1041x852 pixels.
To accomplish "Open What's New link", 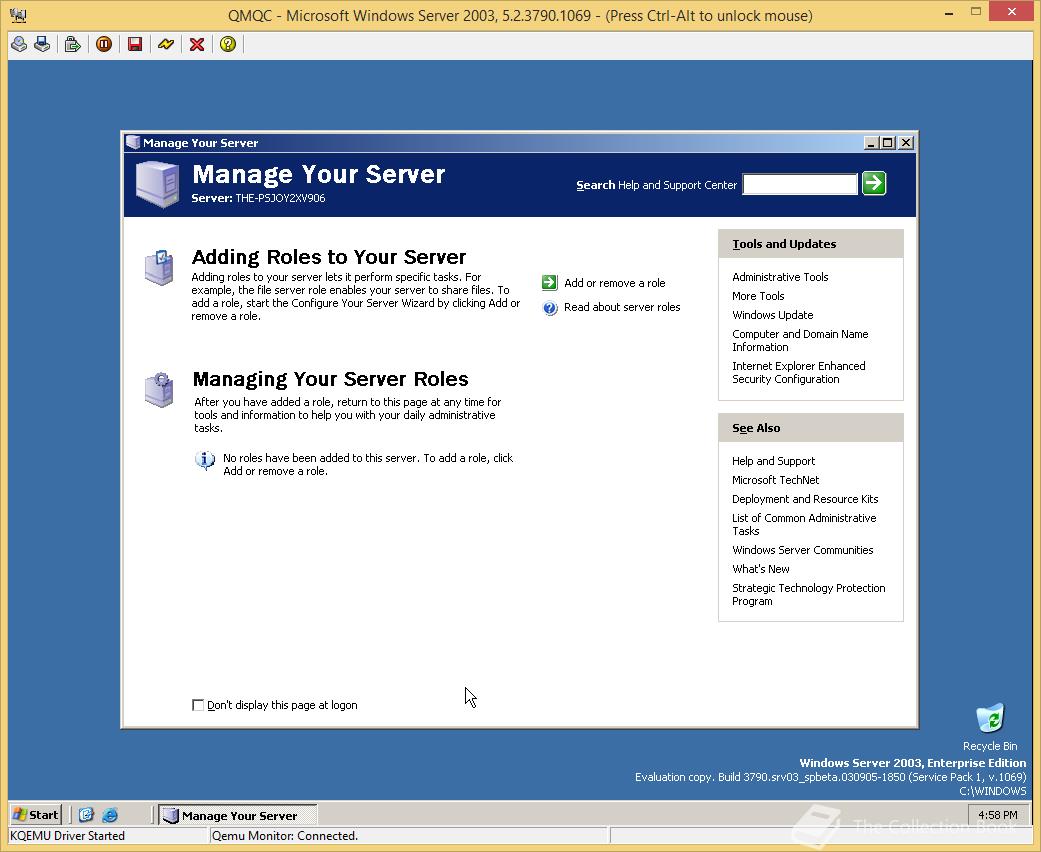I will 761,569.
